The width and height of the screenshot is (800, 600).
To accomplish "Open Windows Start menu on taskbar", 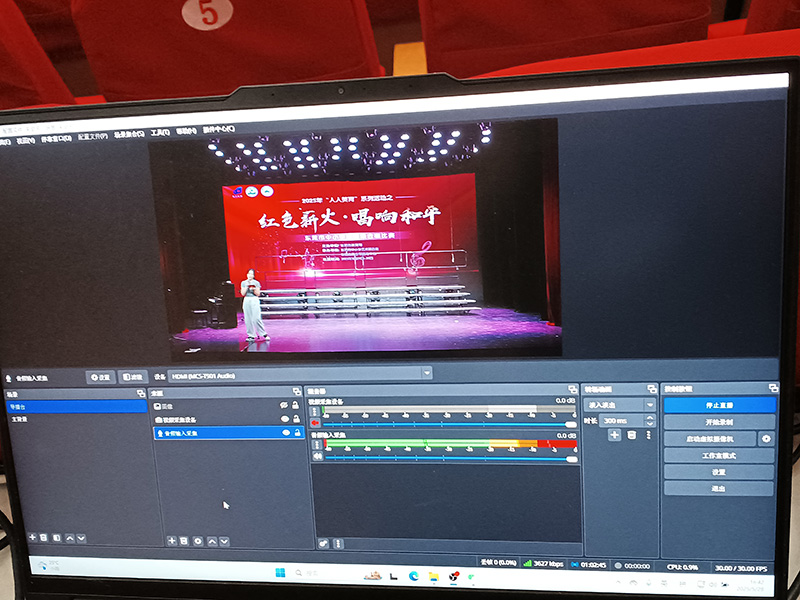I will [279, 572].
